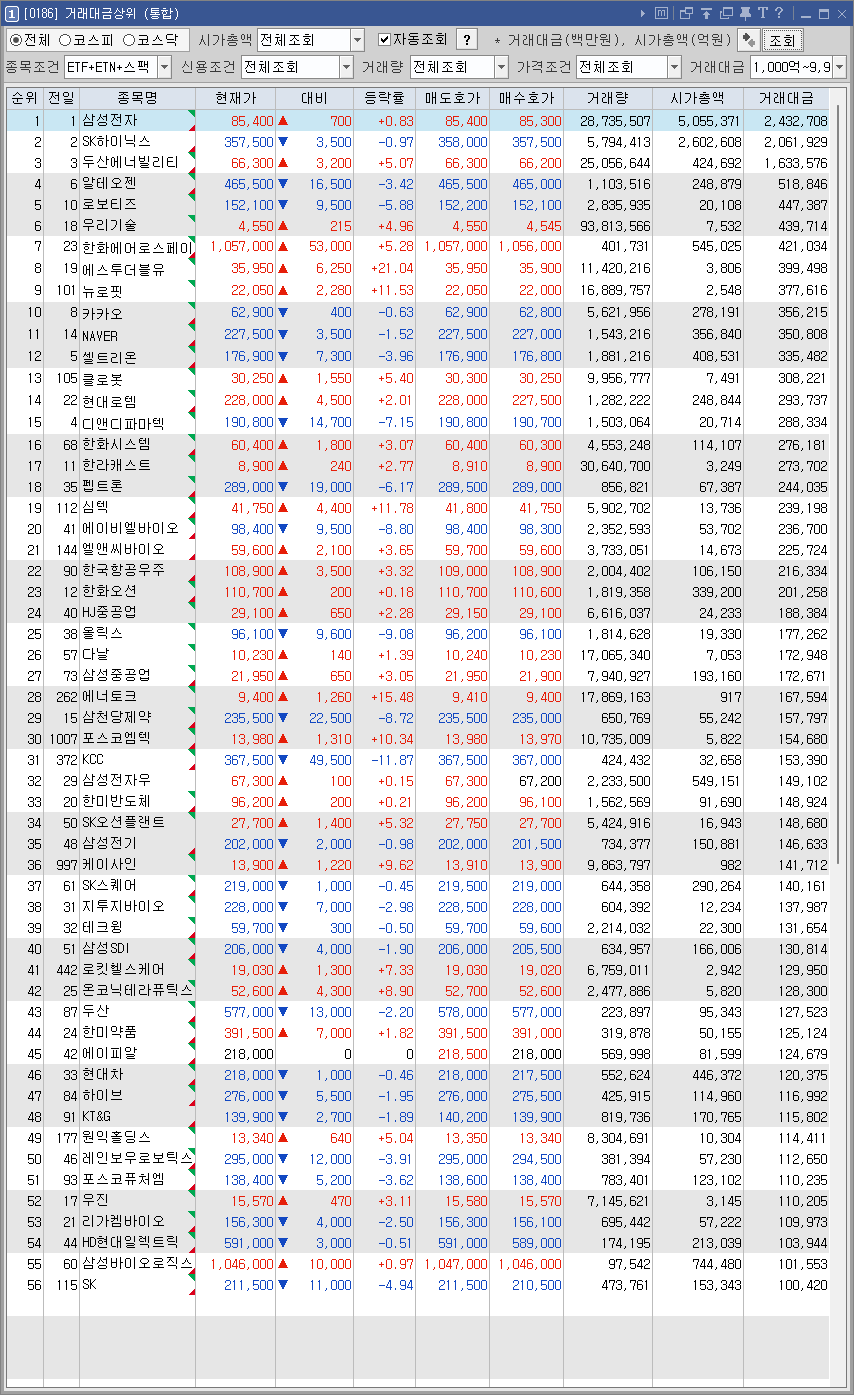
Task: Click the duplicate window icon in the title bar
Action: tap(726, 13)
